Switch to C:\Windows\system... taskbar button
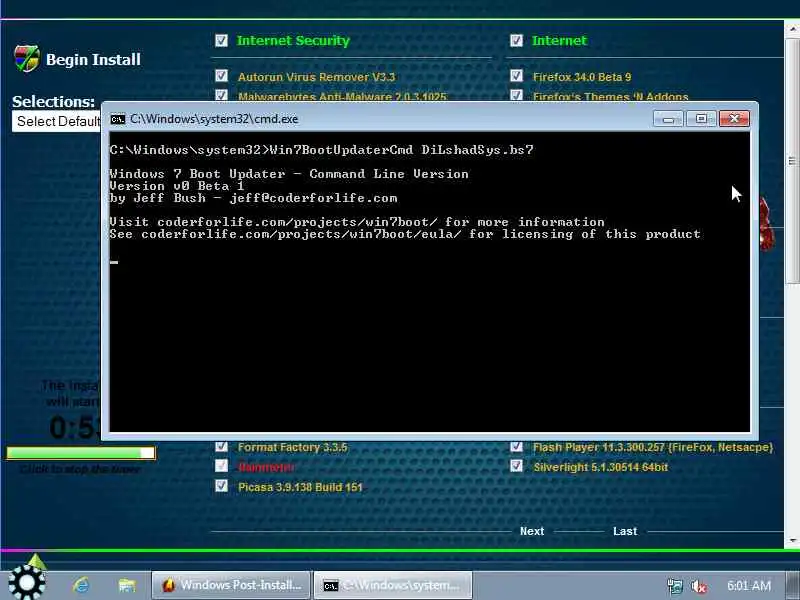 pyautogui.click(x=393, y=585)
